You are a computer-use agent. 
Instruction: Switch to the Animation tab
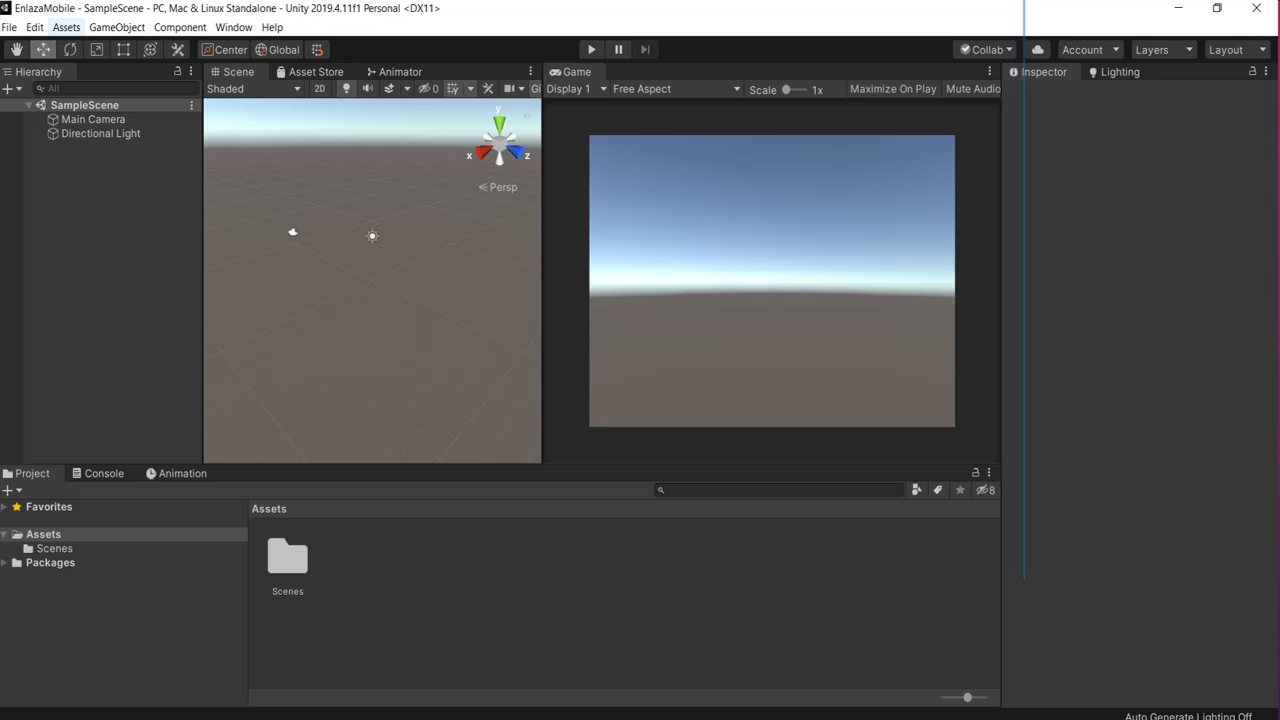point(176,474)
